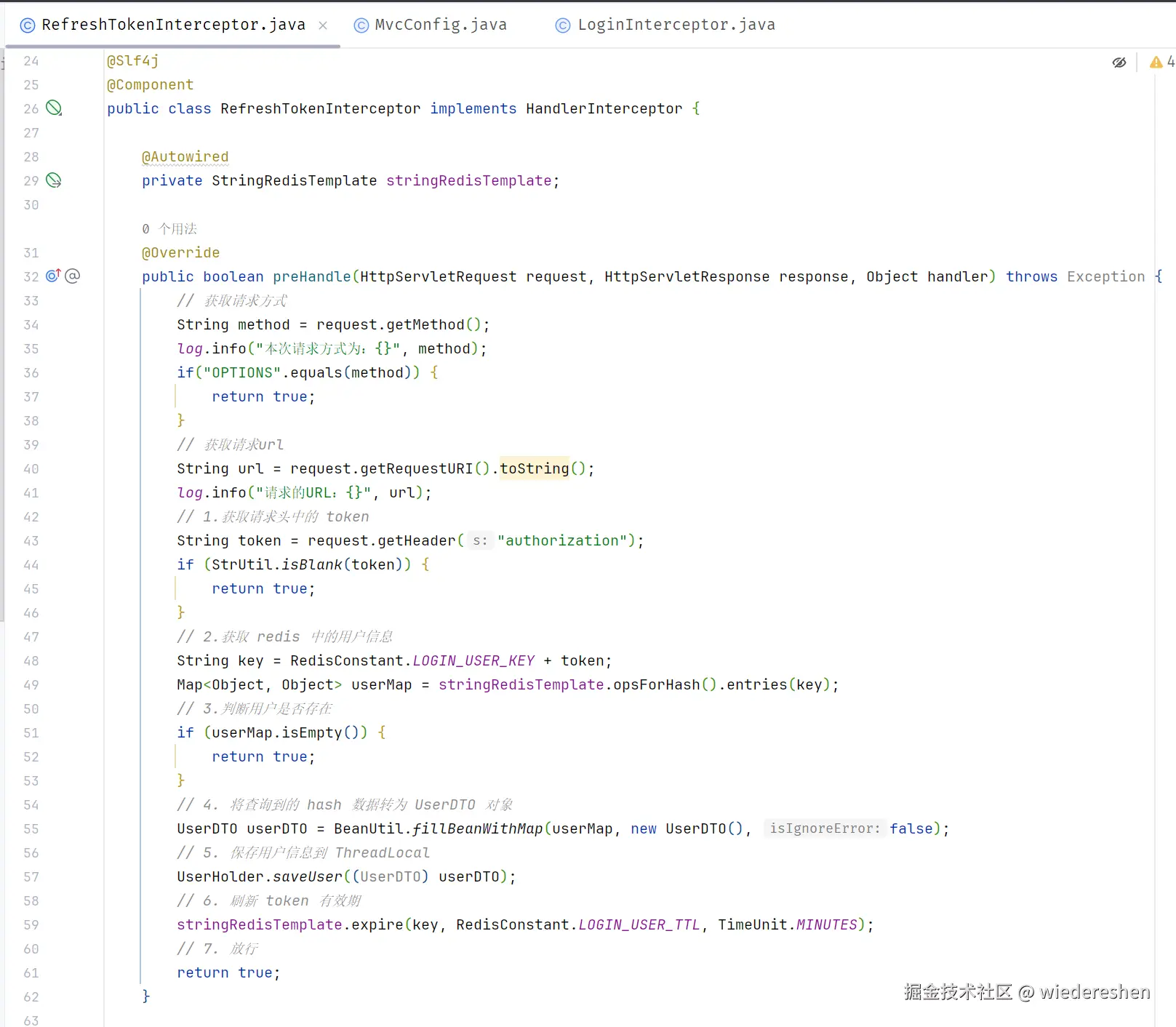Click the @Component annotation
This screenshot has width=1176, height=1027.
[151, 84]
